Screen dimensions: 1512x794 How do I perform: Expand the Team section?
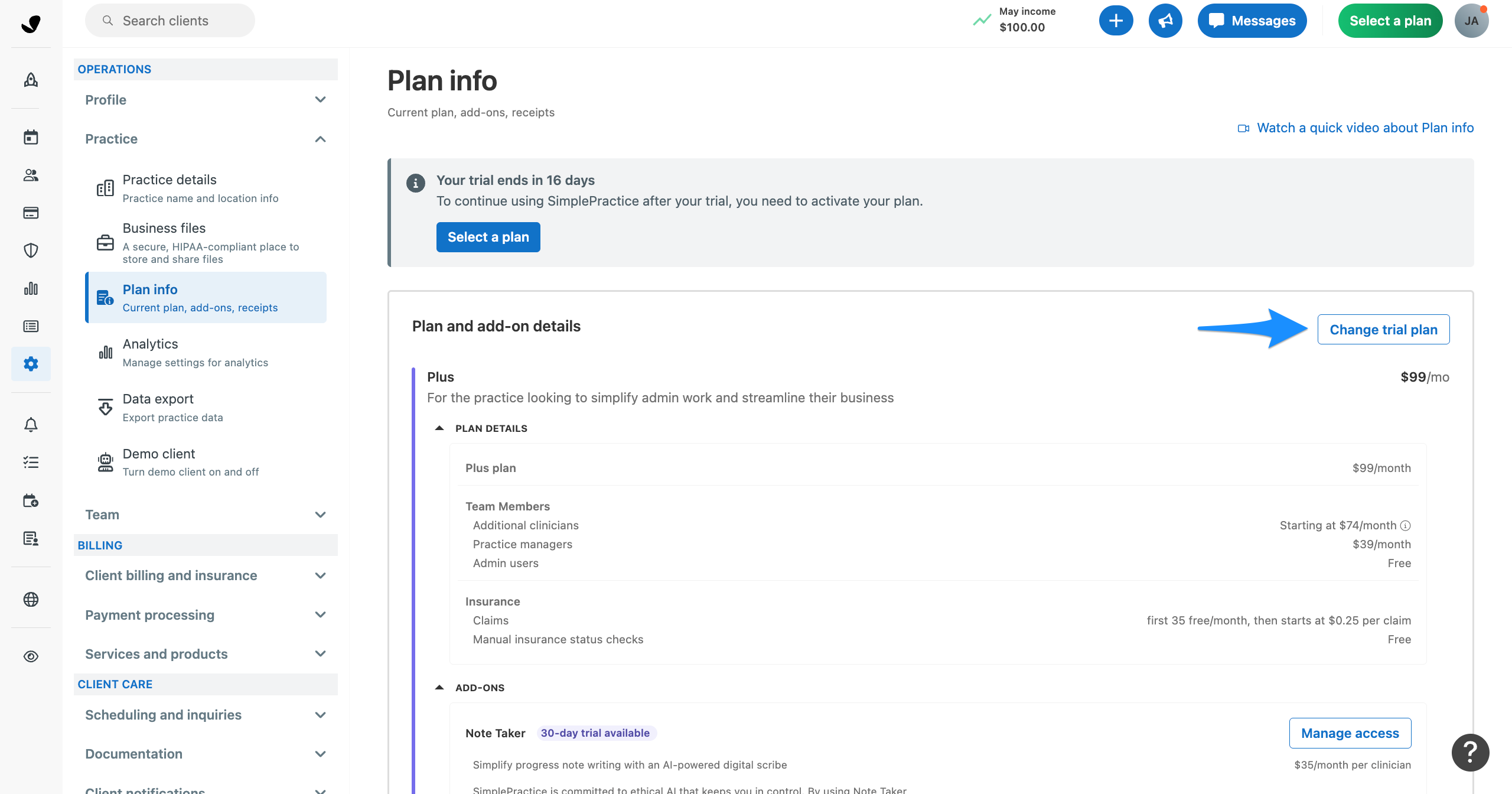click(x=206, y=515)
